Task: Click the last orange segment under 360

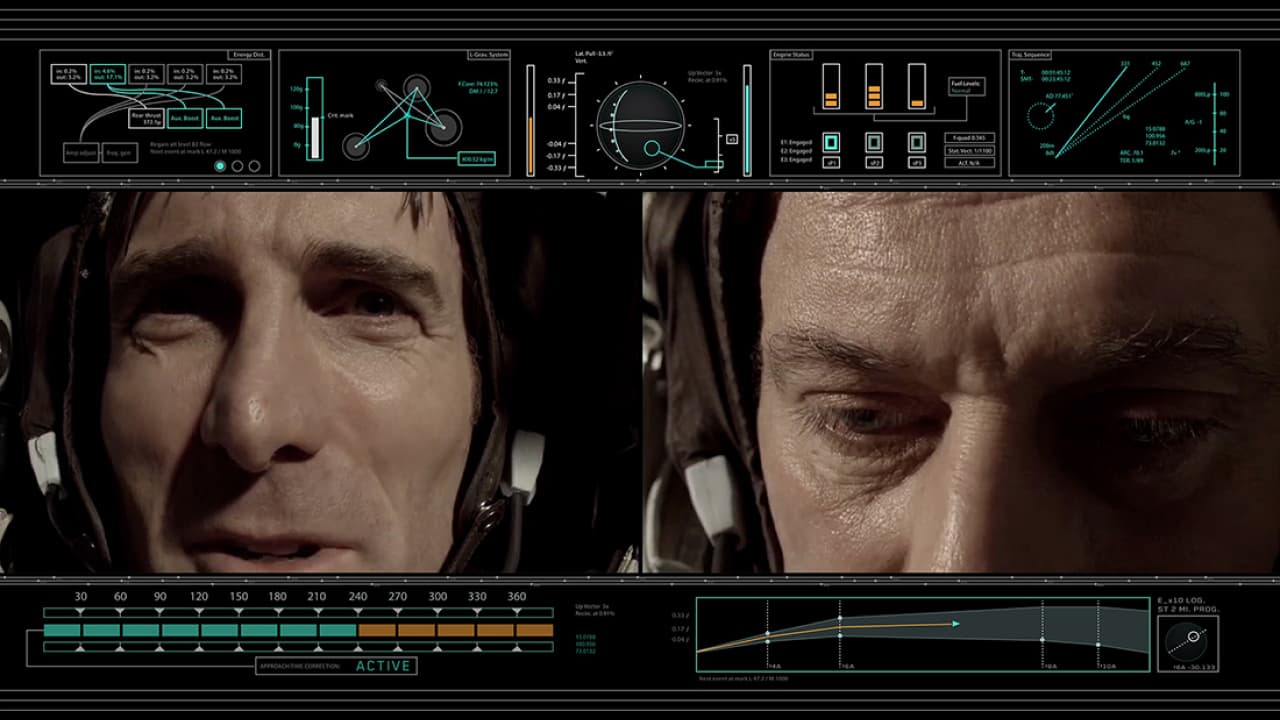Action: point(534,630)
